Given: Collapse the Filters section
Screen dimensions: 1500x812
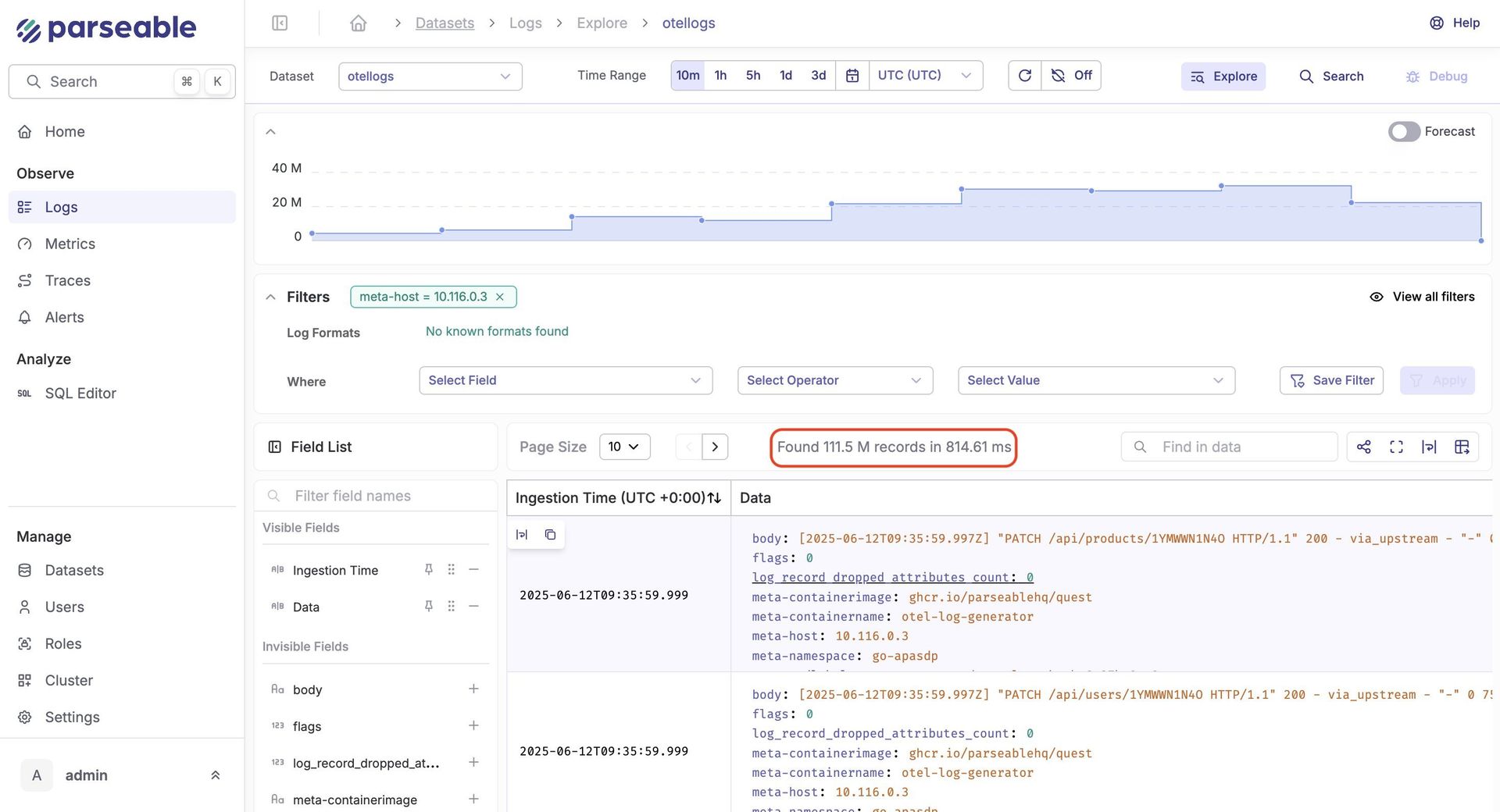Looking at the screenshot, I should click(270, 297).
